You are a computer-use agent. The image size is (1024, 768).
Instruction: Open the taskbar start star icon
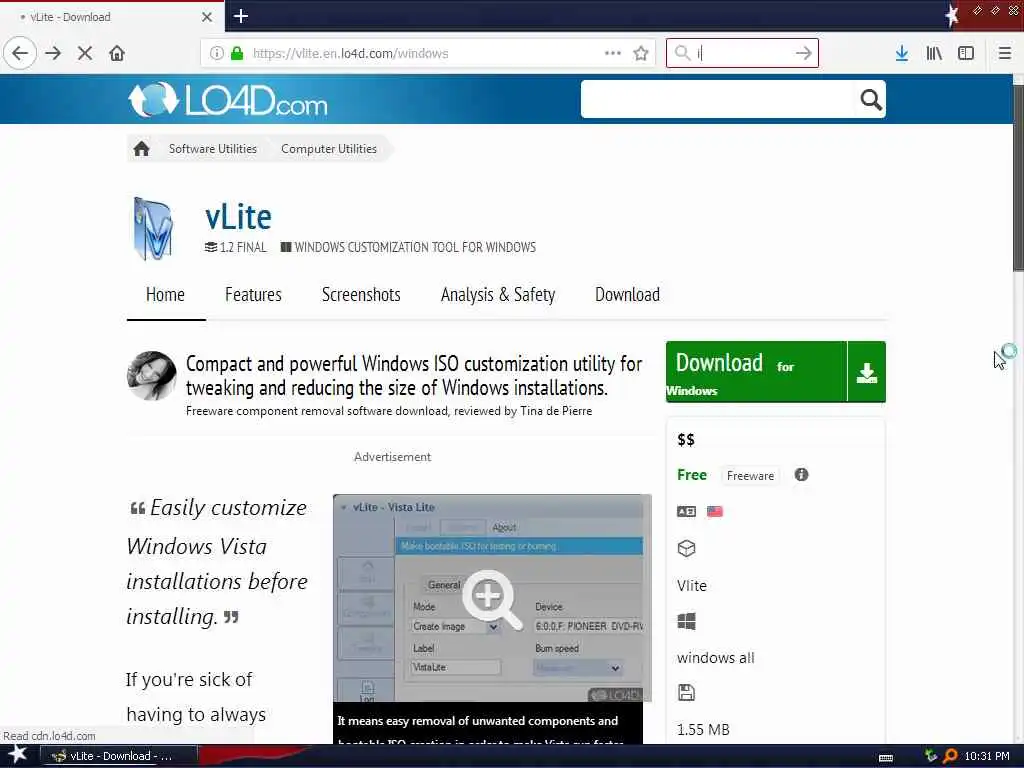click(17, 755)
